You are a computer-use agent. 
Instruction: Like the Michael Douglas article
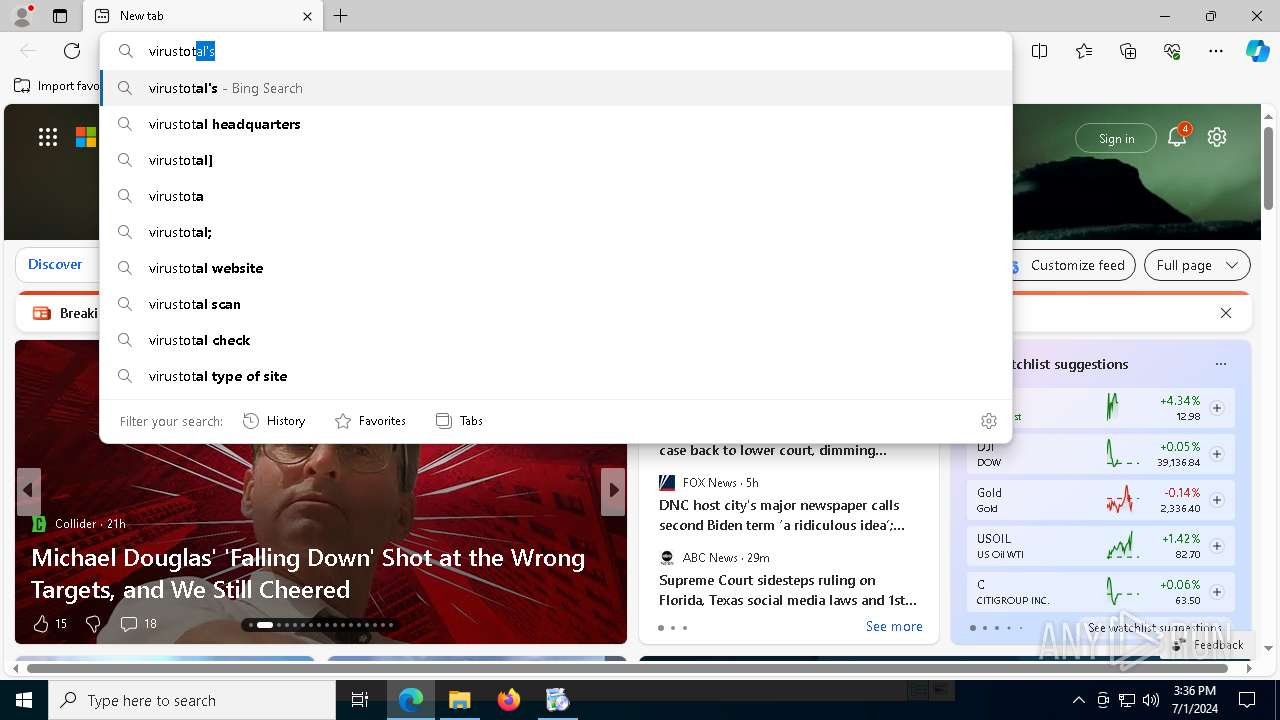[50, 624]
